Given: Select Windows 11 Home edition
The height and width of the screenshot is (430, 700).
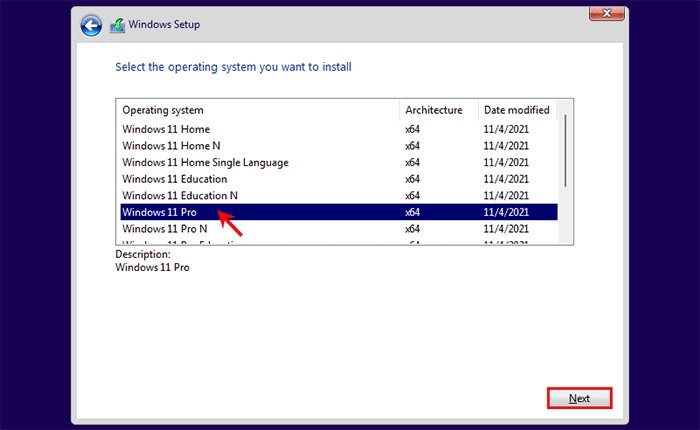Looking at the screenshot, I should [x=339, y=129].
